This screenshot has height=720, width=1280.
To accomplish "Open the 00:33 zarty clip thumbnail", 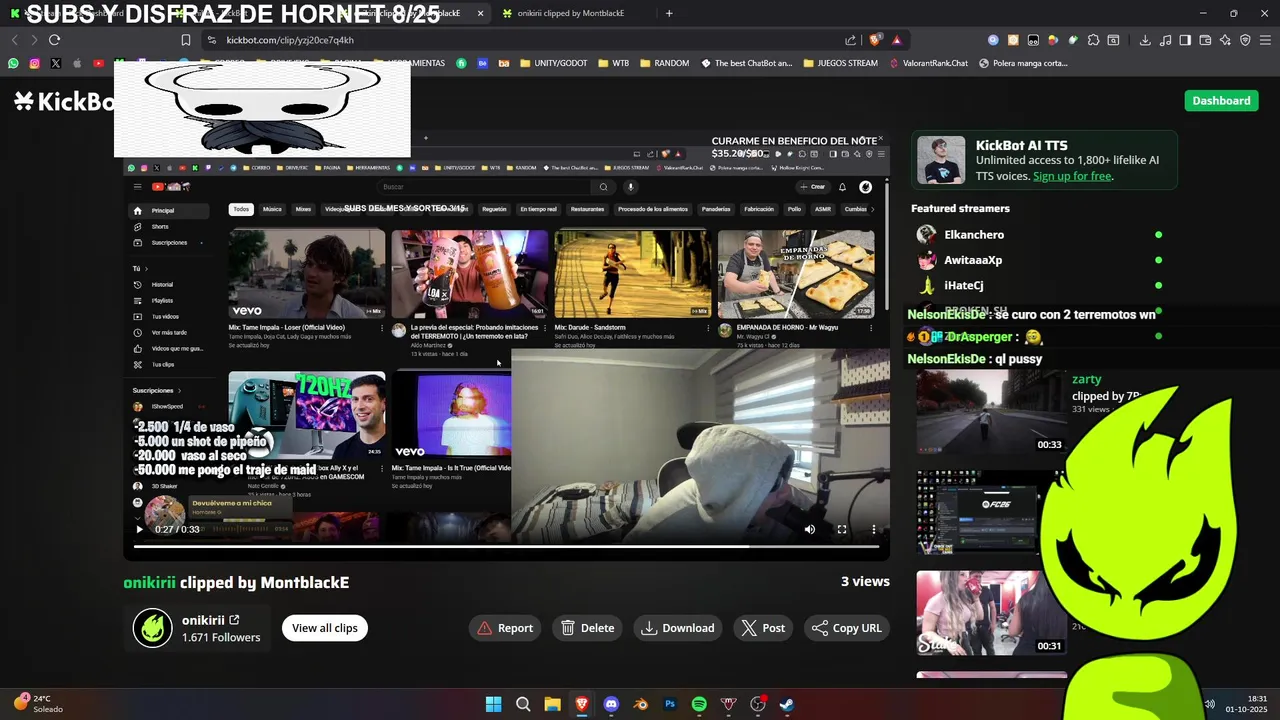I will tap(991, 412).
